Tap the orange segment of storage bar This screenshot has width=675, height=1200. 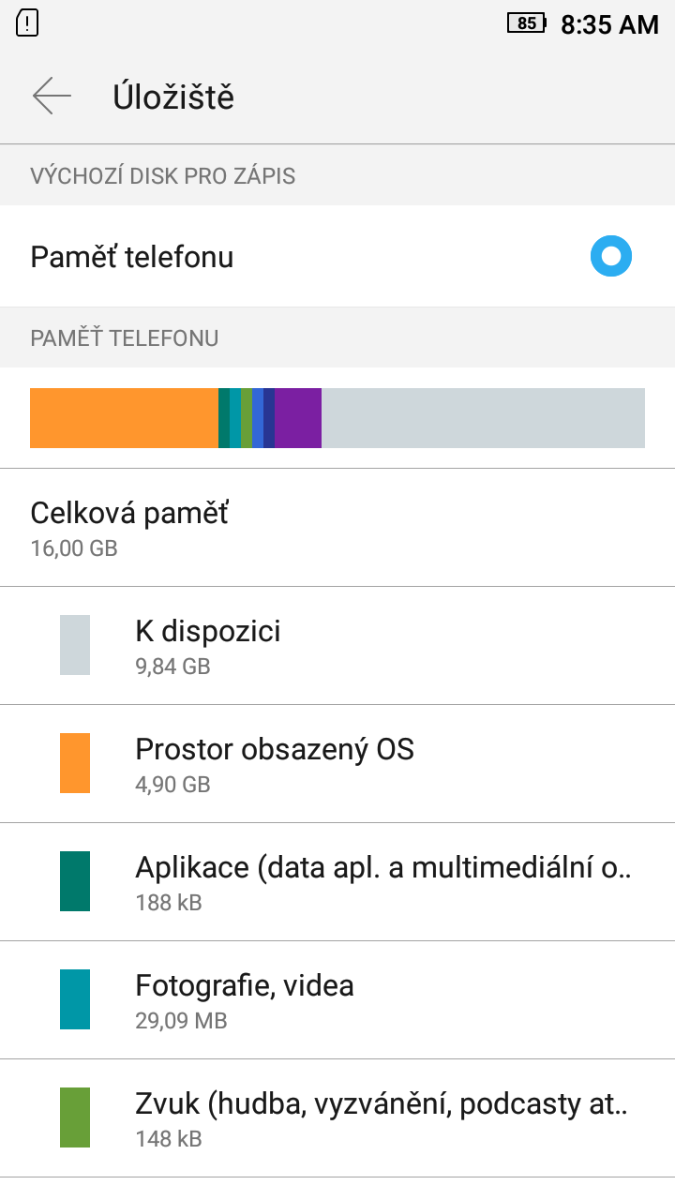point(124,418)
